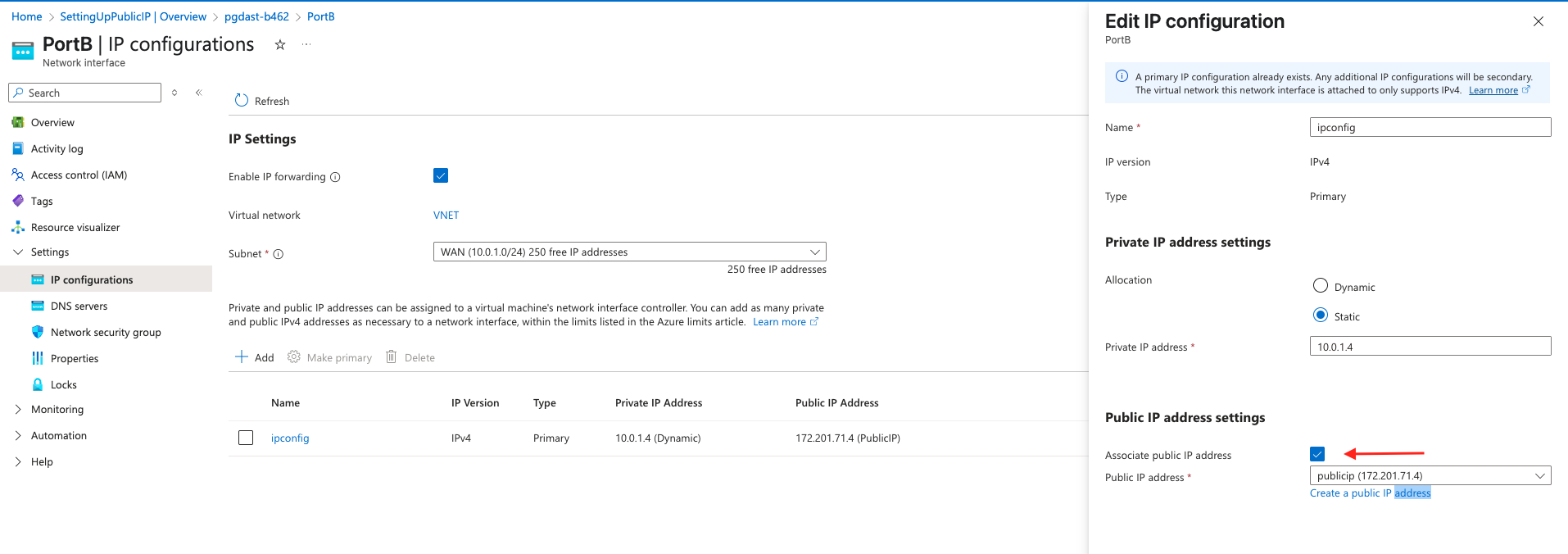The height and width of the screenshot is (554, 1568).
Task: Click the 10.0.1.4 (Dynamic) cell
Action: (x=658, y=438)
